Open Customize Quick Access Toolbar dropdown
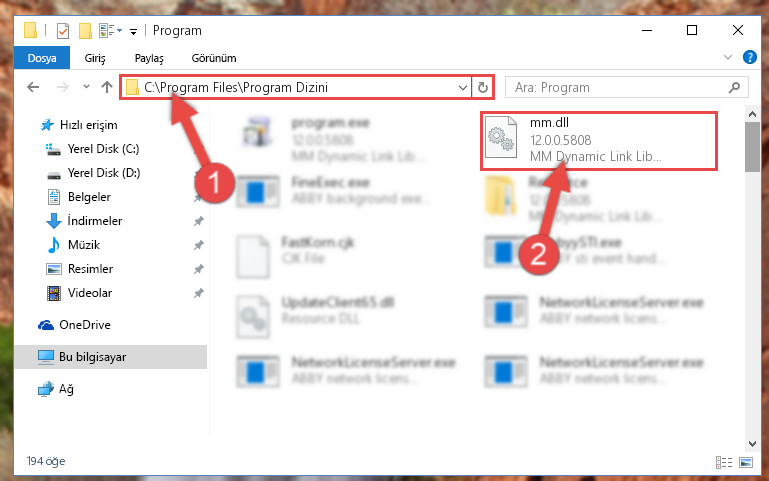This screenshot has height=481, width=769. [133, 32]
